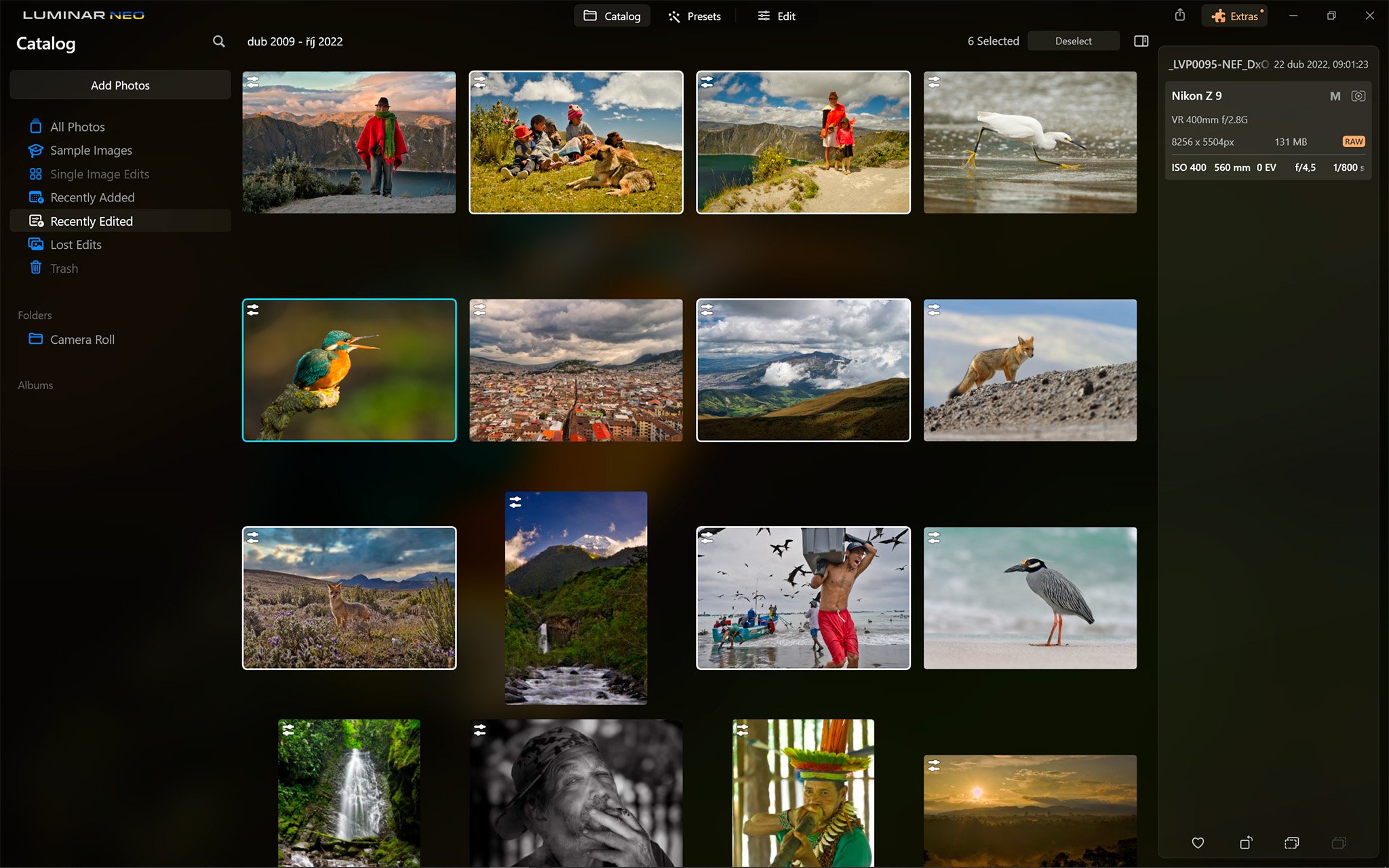Click the Lost Edits icon
The height and width of the screenshot is (868, 1389).
click(36, 244)
